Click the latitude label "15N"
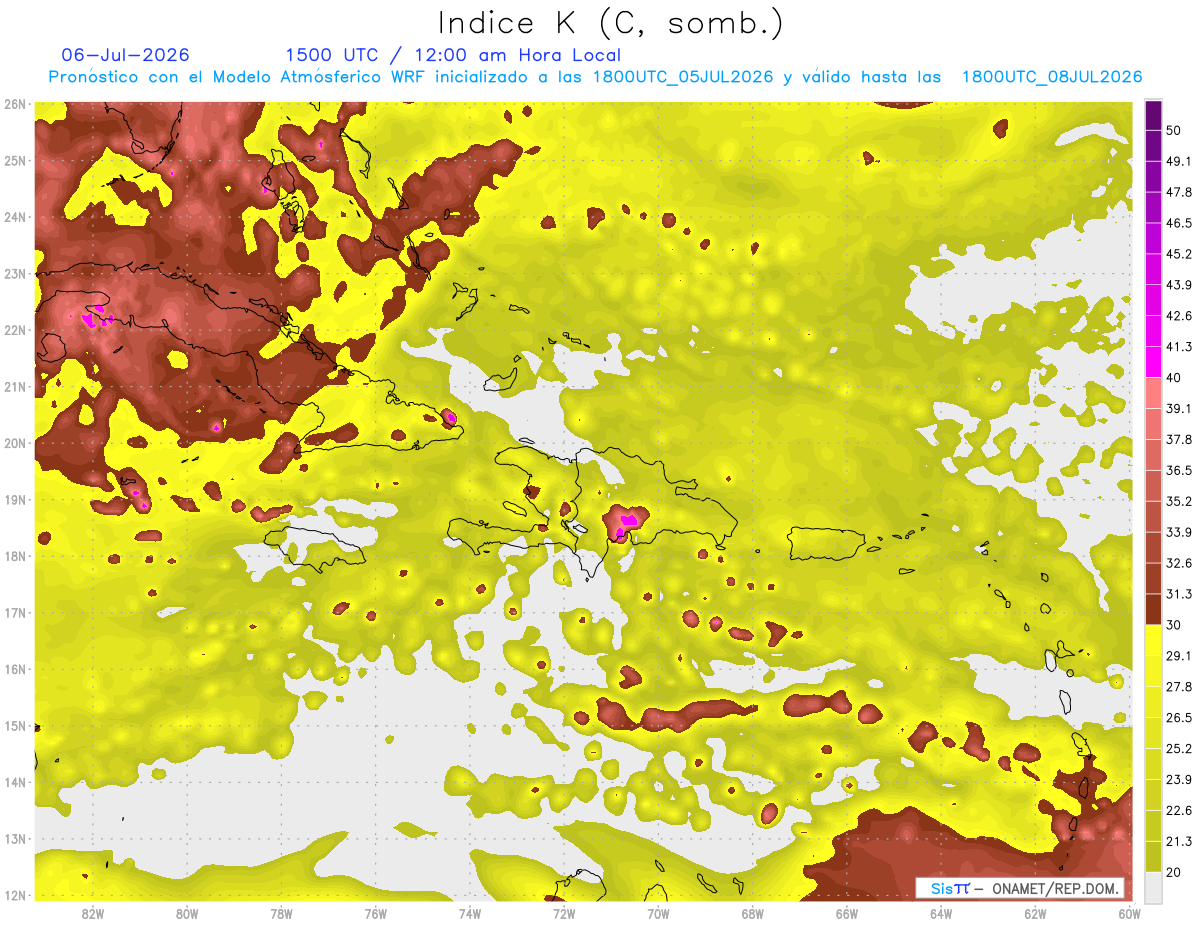The image size is (1200, 927). coord(15,725)
